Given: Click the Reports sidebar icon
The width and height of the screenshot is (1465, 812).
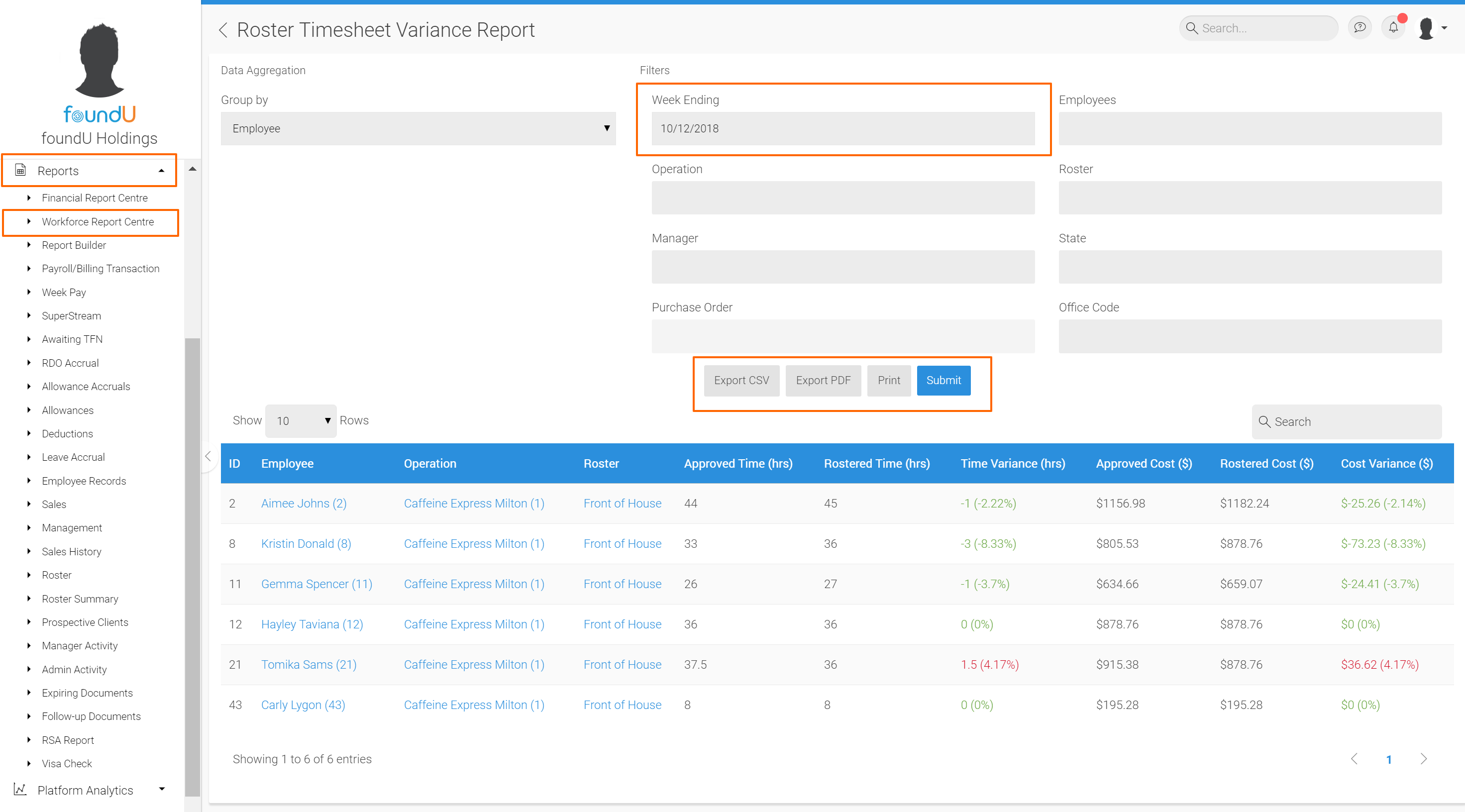Looking at the screenshot, I should point(20,170).
